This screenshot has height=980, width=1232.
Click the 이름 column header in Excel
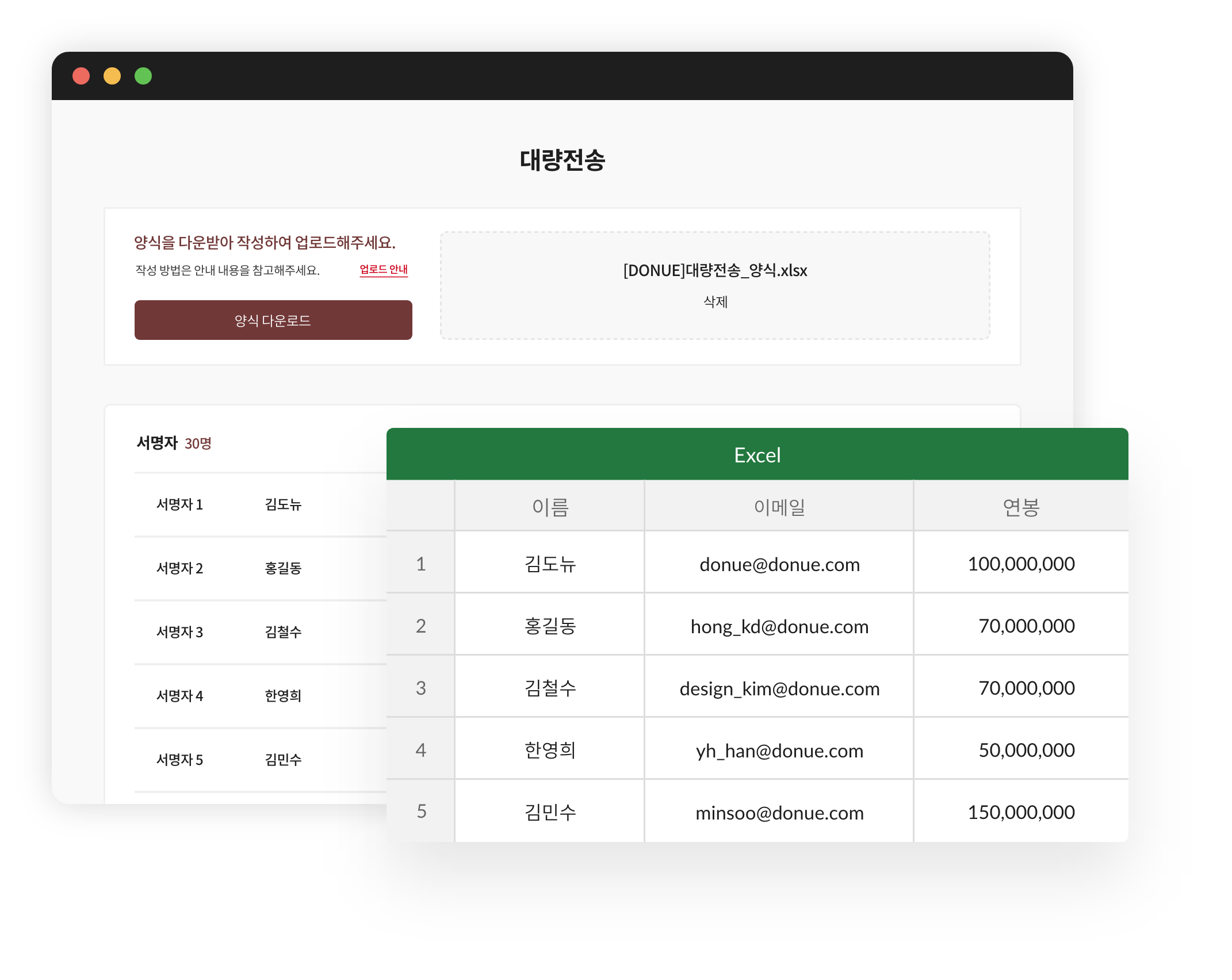(x=550, y=507)
